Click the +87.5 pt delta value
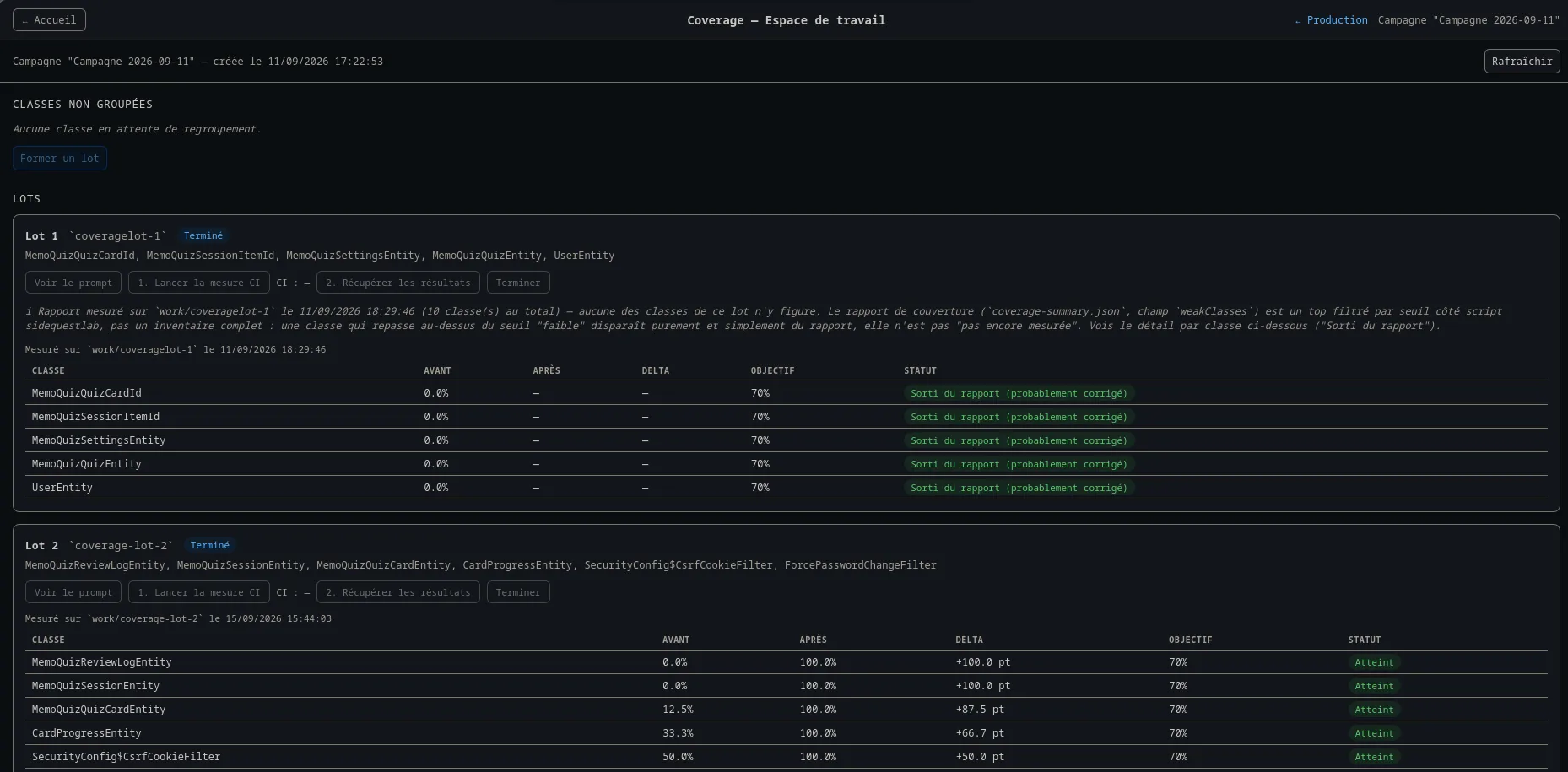This screenshot has width=1568, height=772. [980, 710]
